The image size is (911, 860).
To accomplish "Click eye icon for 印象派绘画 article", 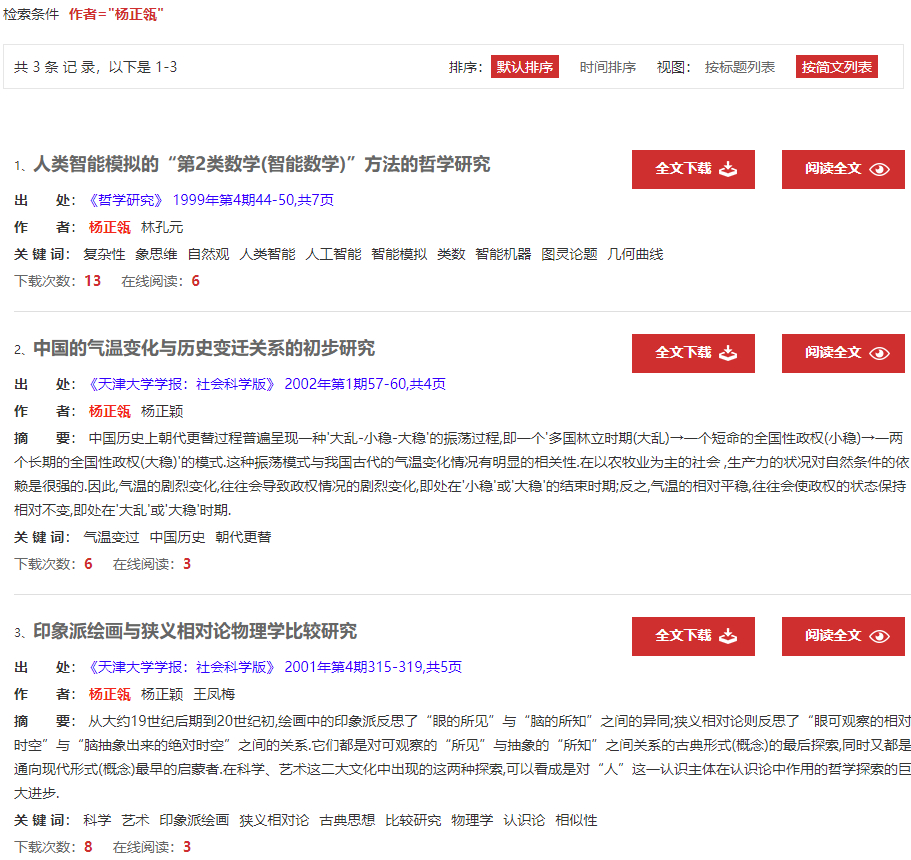I will tap(879, 636).
